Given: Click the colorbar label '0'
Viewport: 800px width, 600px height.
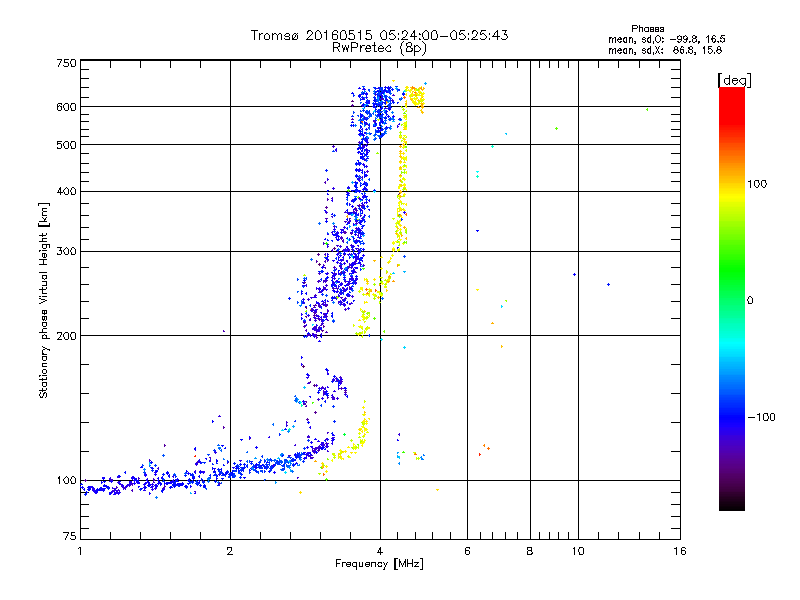Looking at the screenshot, I should (x=750, y=301).
